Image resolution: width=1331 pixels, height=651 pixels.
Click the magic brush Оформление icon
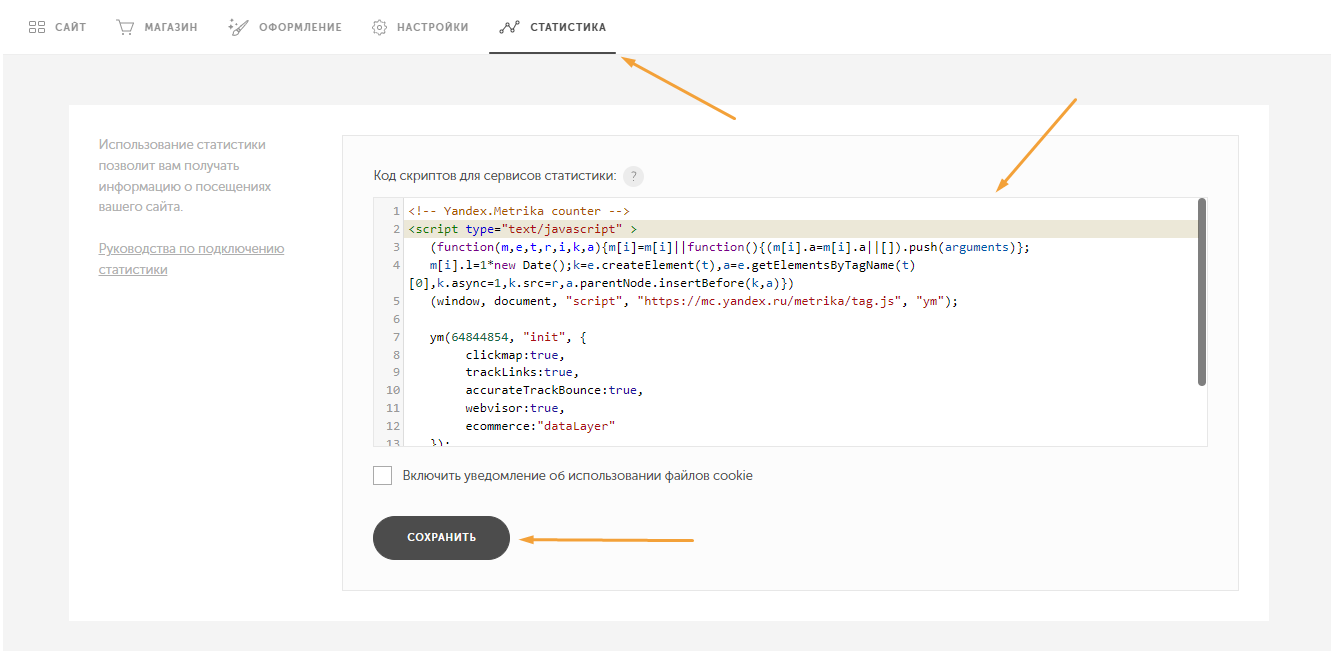237,27
